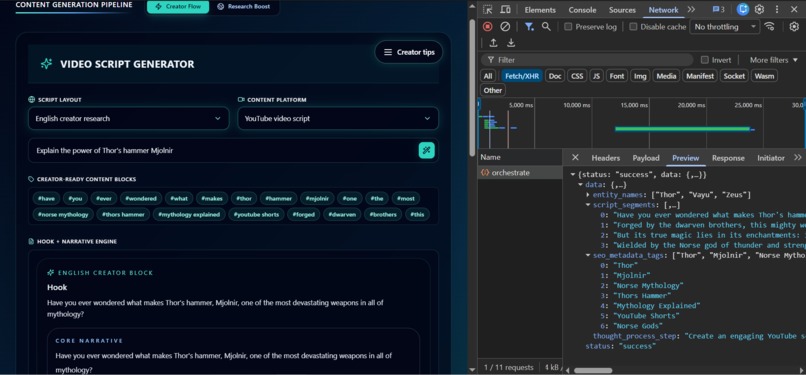Collapse the data object node
The width and height of the screenshot is (806, 375).
point(581,185)
